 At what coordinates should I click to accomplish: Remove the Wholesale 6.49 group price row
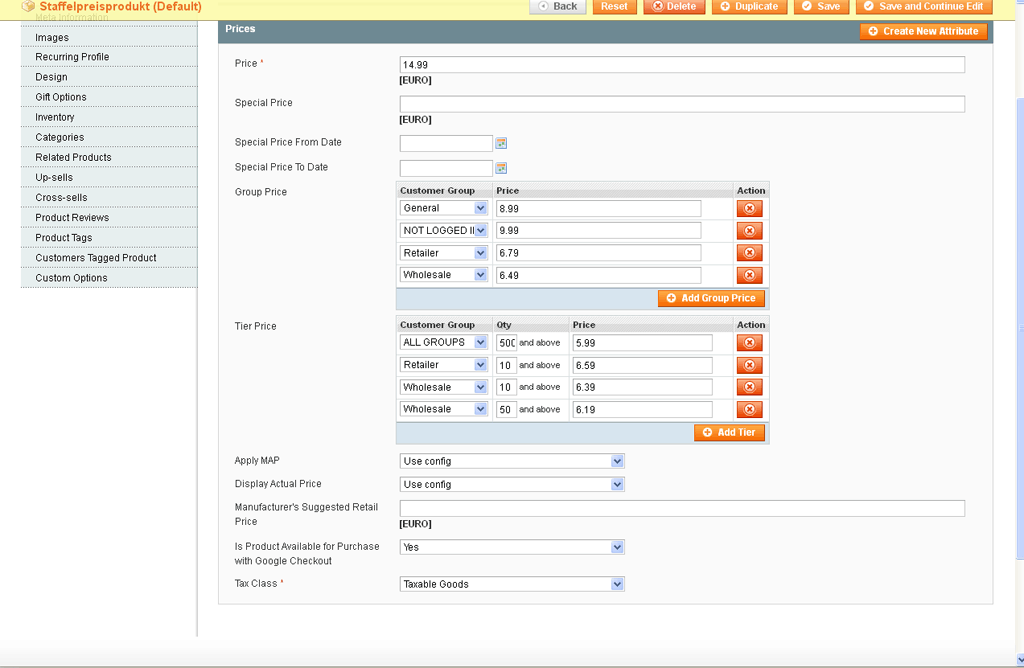point(749,275)
